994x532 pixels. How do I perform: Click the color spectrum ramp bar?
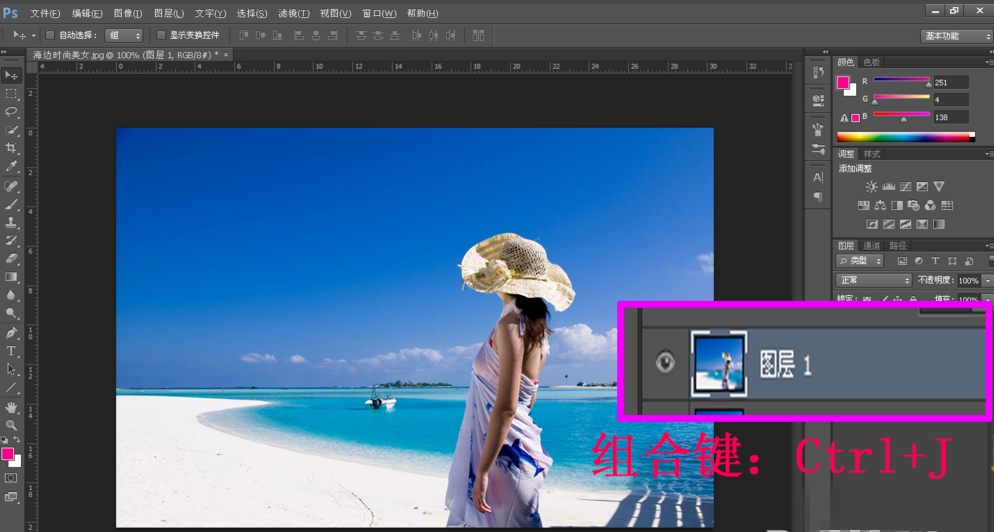[904, 137]
